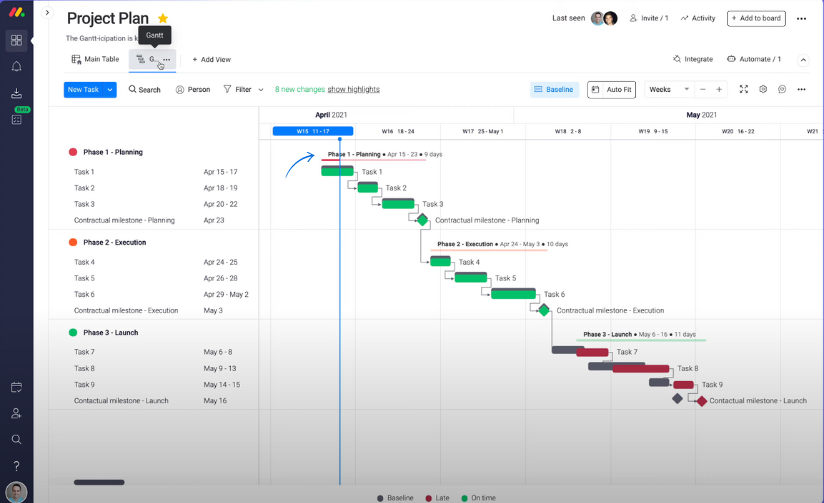
Task: Enter fullscreen with the expand icon
Action: click(x=744, y=89)
